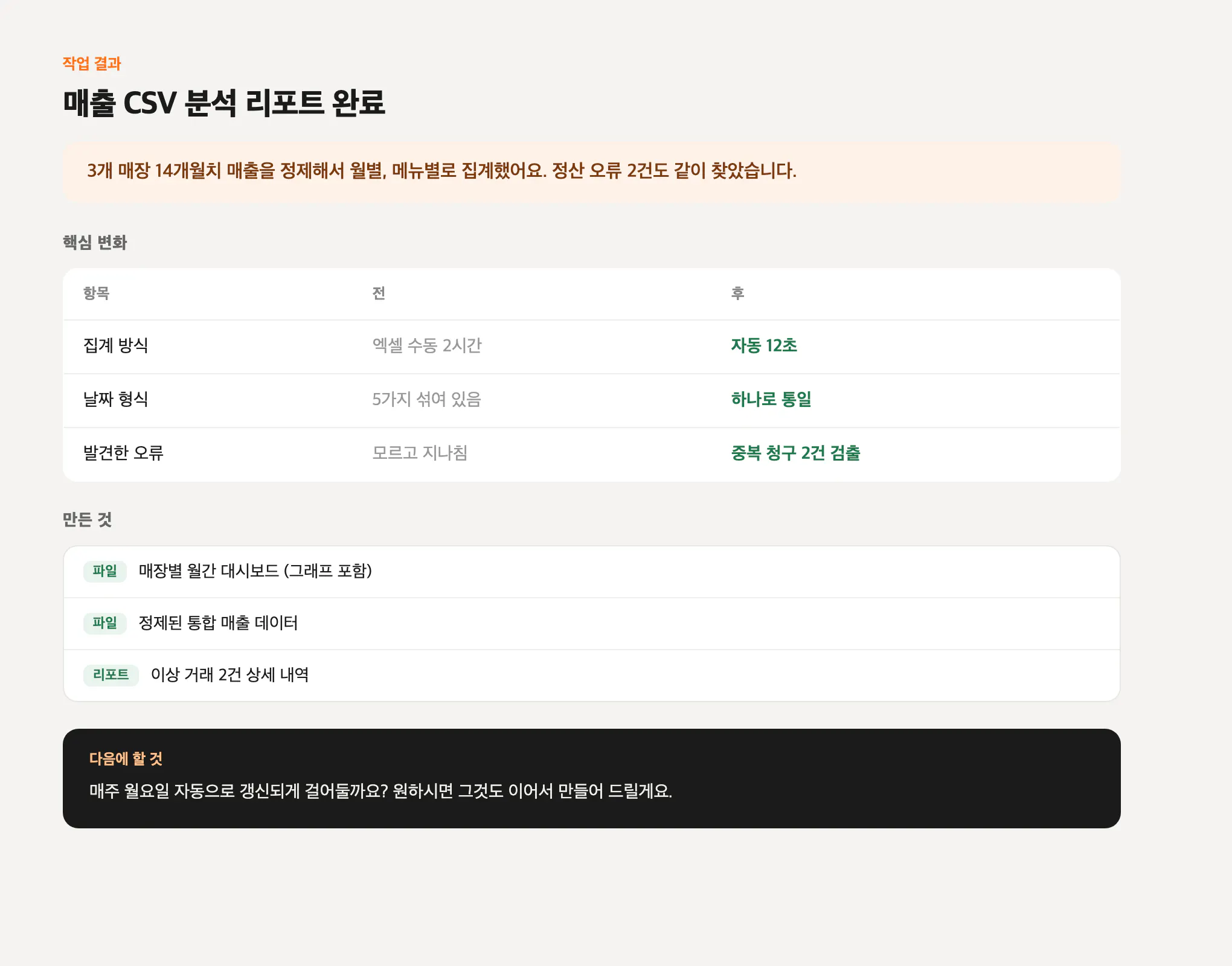Click the '모르고 지나침' cell
This screenshot has height=966, width=1232.
[420, 453]
